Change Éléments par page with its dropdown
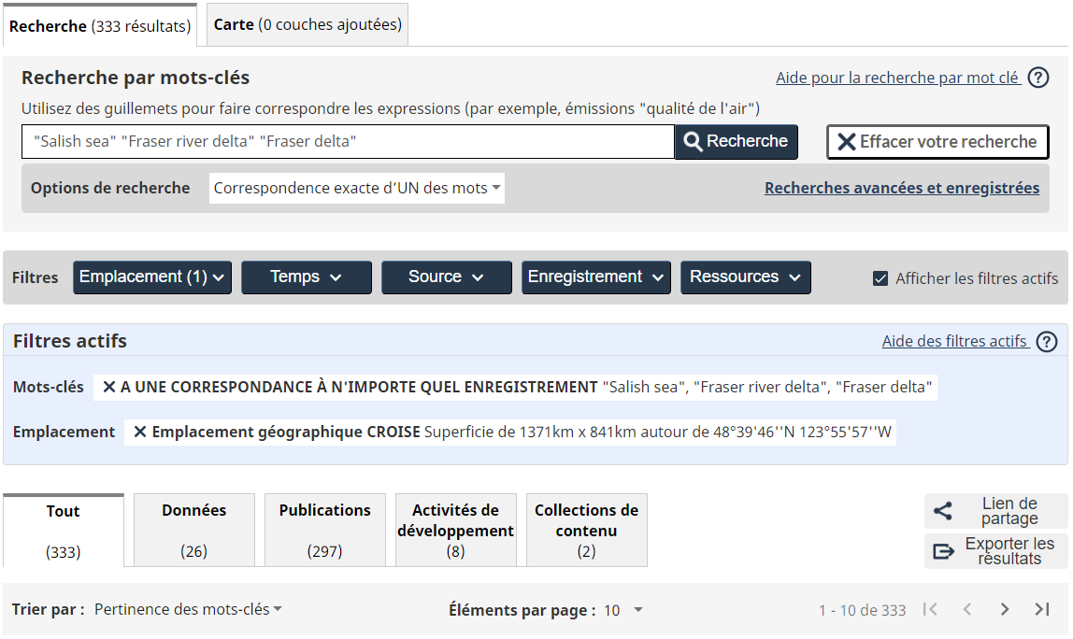1073x639 pixels. 636,608
